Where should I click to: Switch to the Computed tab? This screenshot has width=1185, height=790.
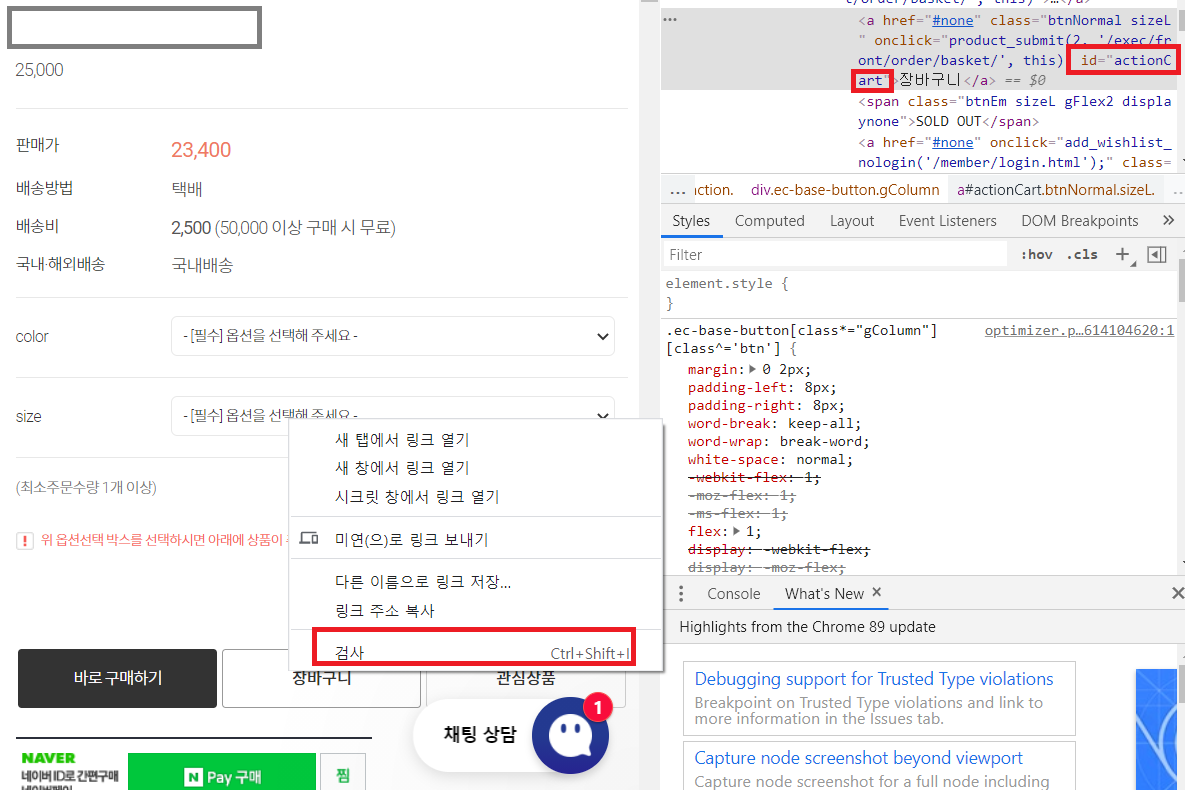(x=769, y=221)
